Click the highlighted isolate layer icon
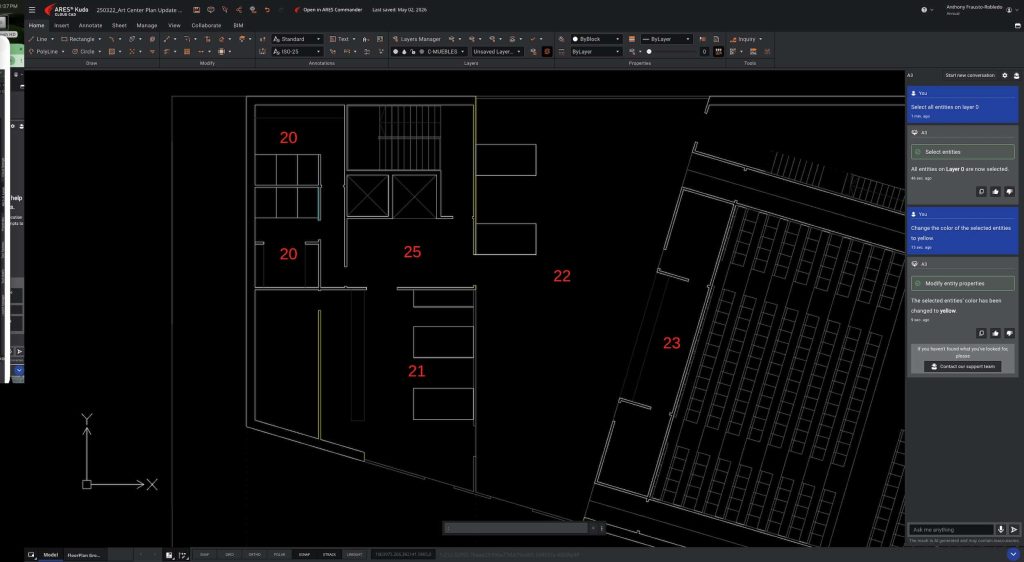The height and width of the screenshot is (562, 1024). [x=547, y=52]
